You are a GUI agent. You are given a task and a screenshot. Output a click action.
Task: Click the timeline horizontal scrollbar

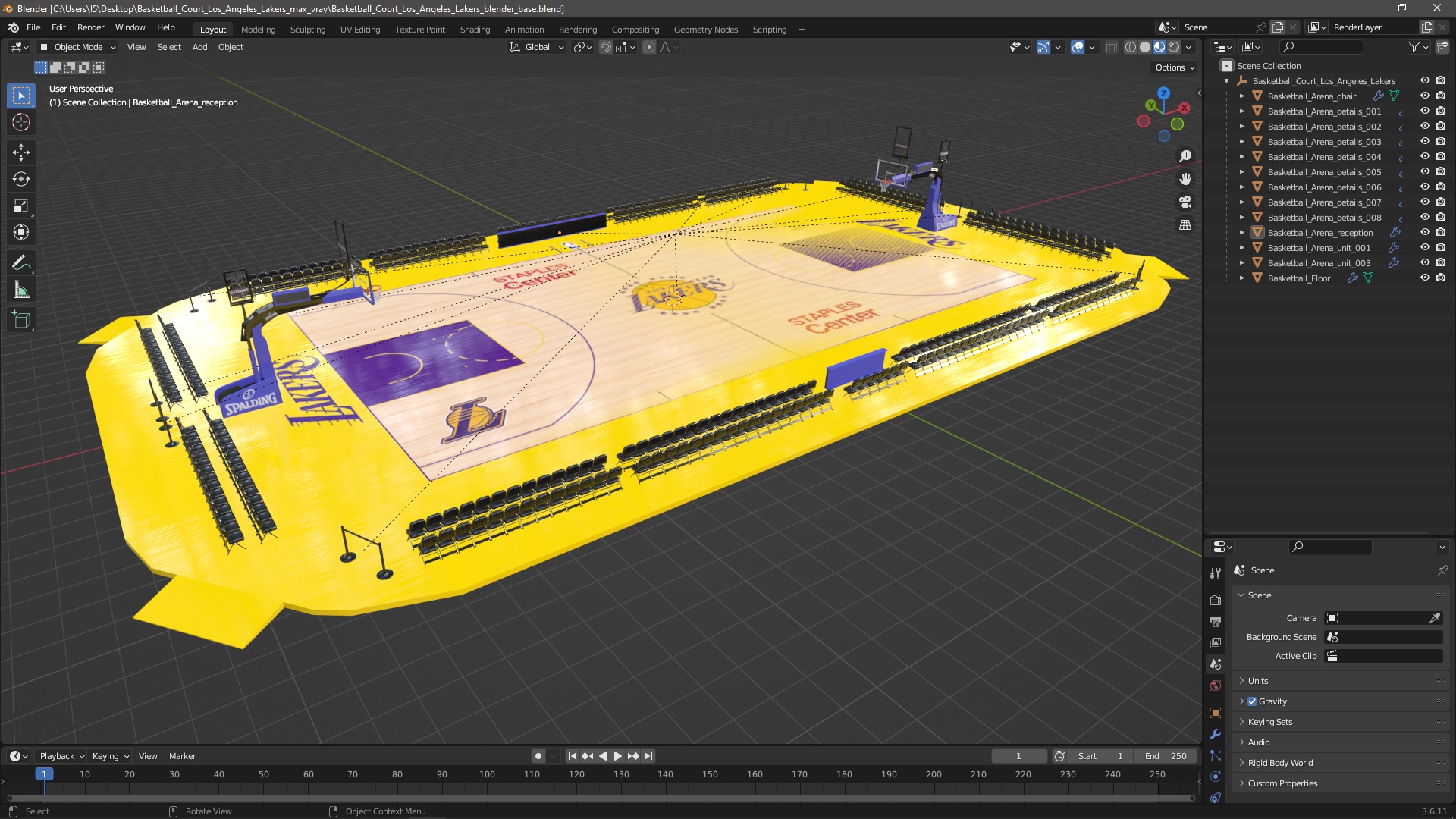[601, 799]
